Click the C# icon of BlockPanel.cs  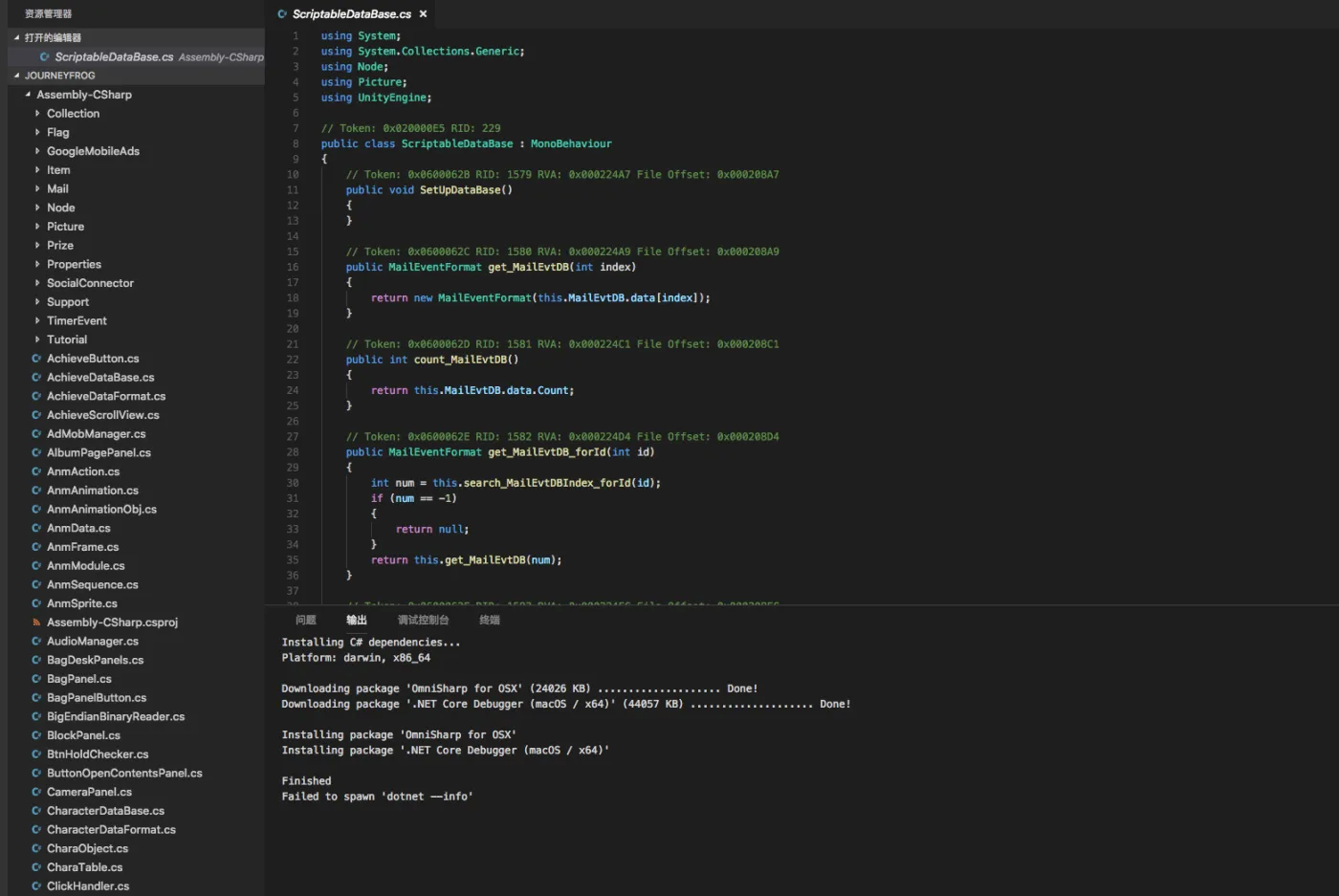(36, 735)
